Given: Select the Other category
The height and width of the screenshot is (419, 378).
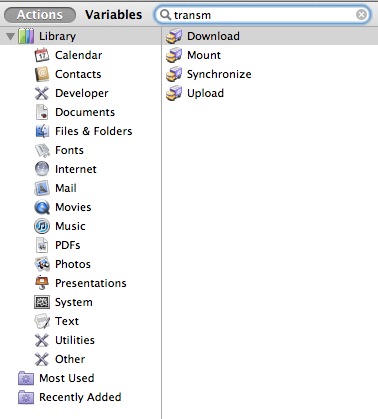Looking at the screenshot, I should point(70,359).
